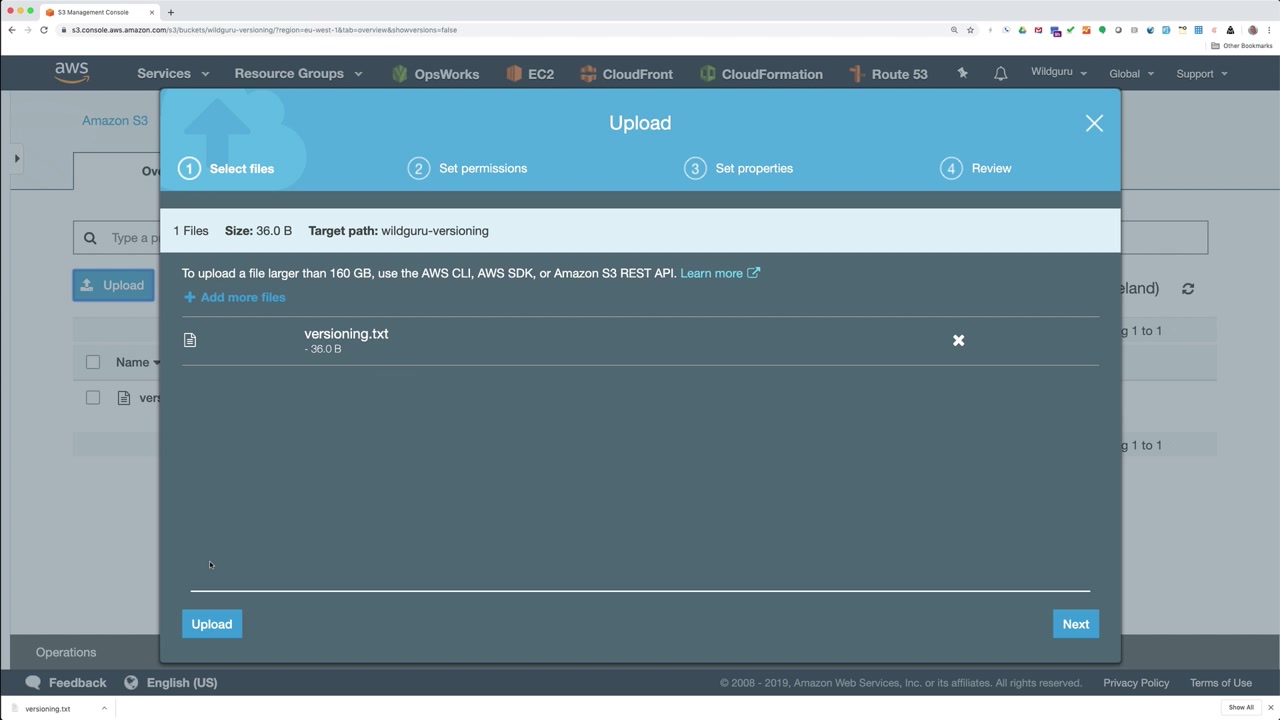Image resolution: width=1280 pixels, height=720 pixels.
Task: Open the Other Bookmarks folder
Action: click(1241, 46)
